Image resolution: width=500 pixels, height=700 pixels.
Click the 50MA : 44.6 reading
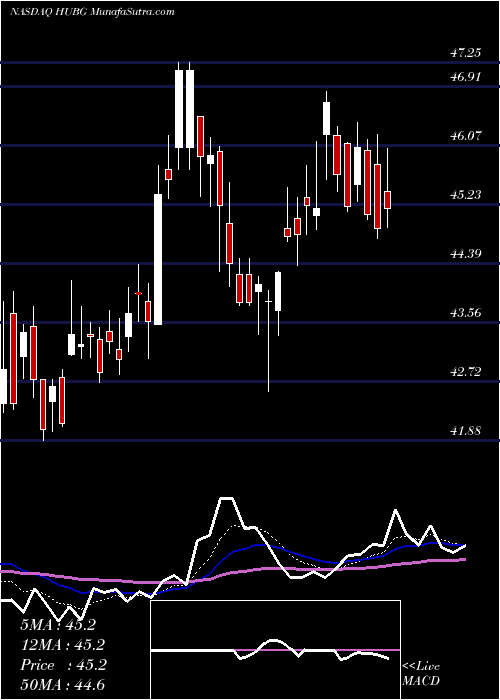click(63, 685)
